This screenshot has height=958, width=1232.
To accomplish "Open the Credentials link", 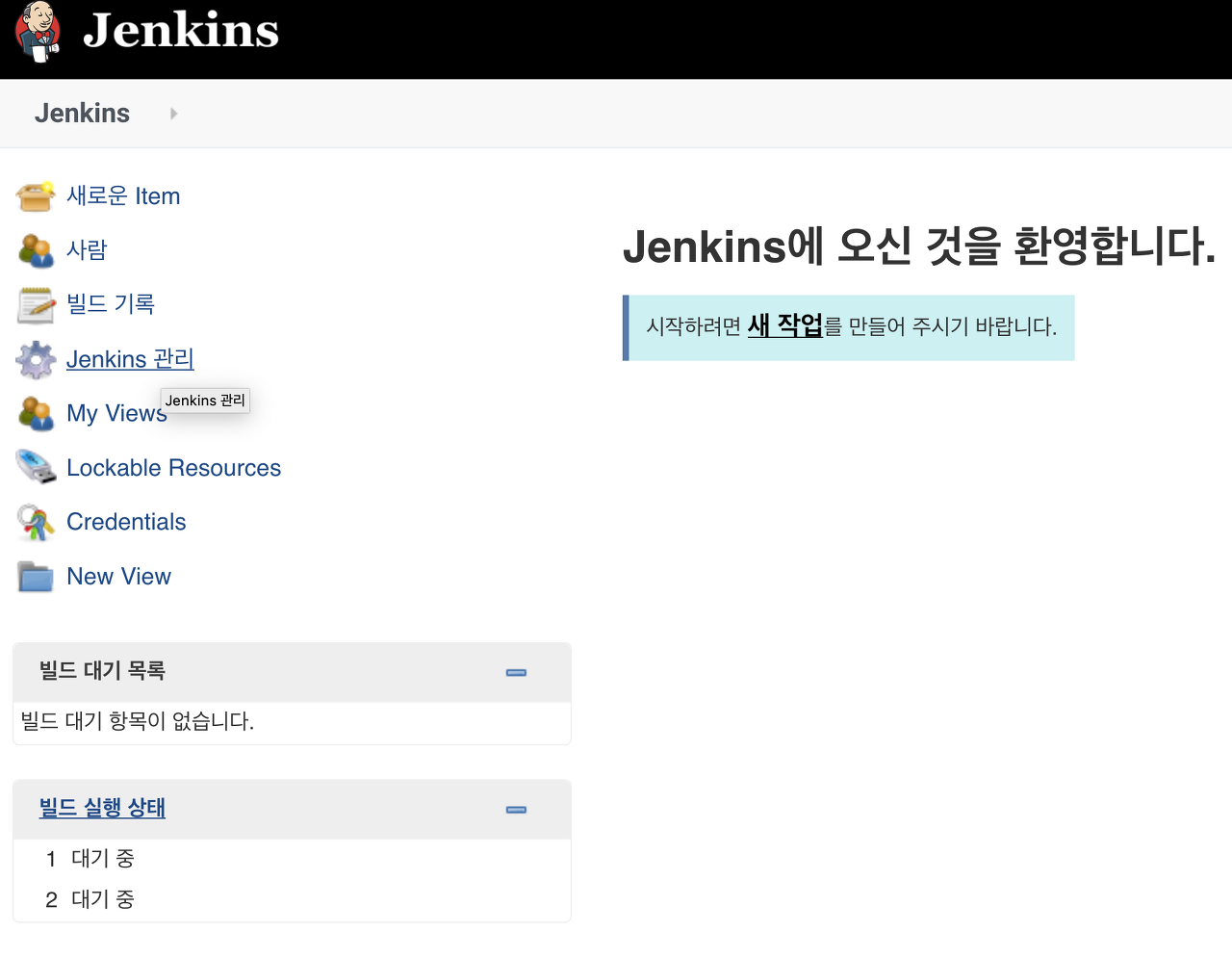I will [x=126, y=522].
